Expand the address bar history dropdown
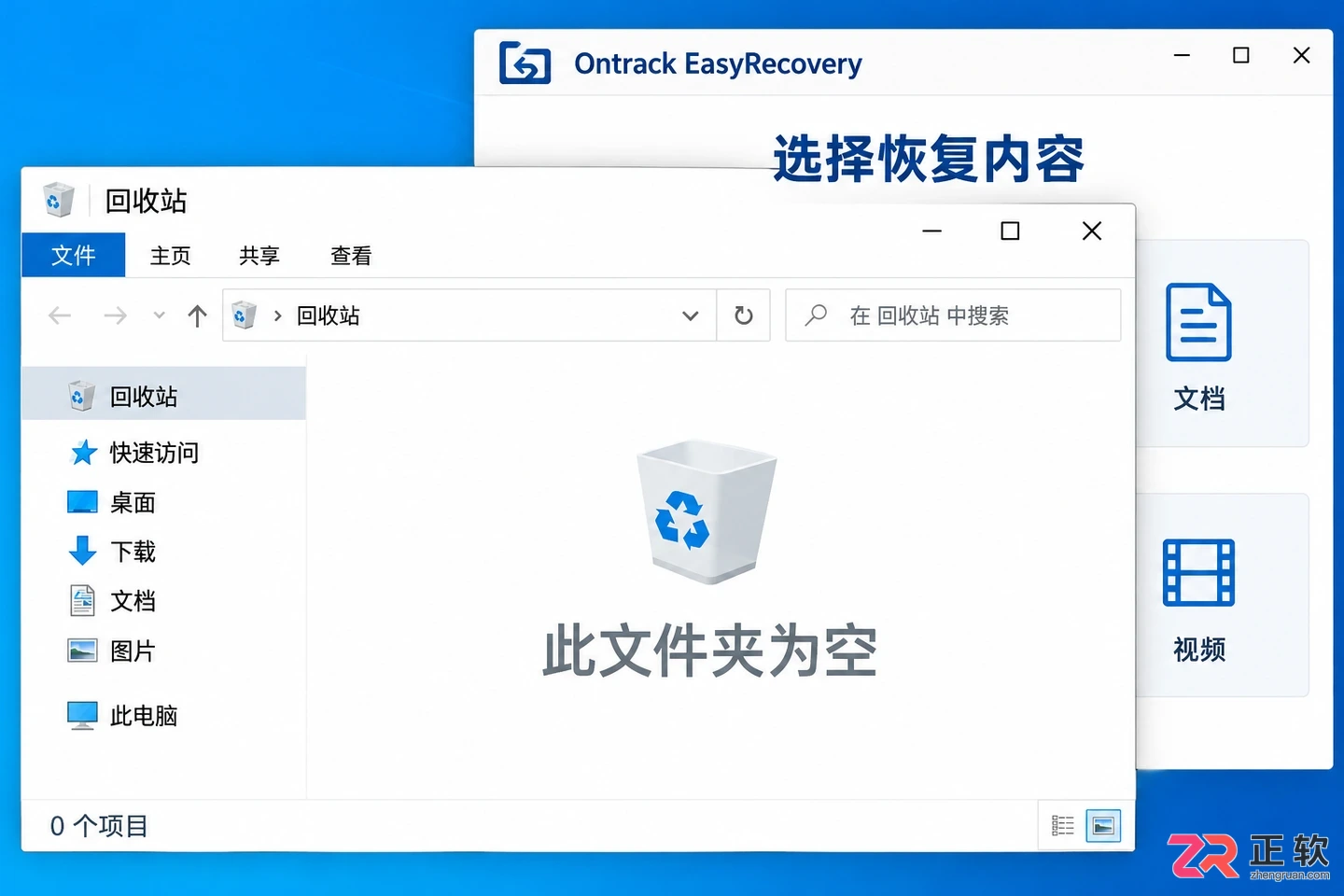 [x=691, y=315]
